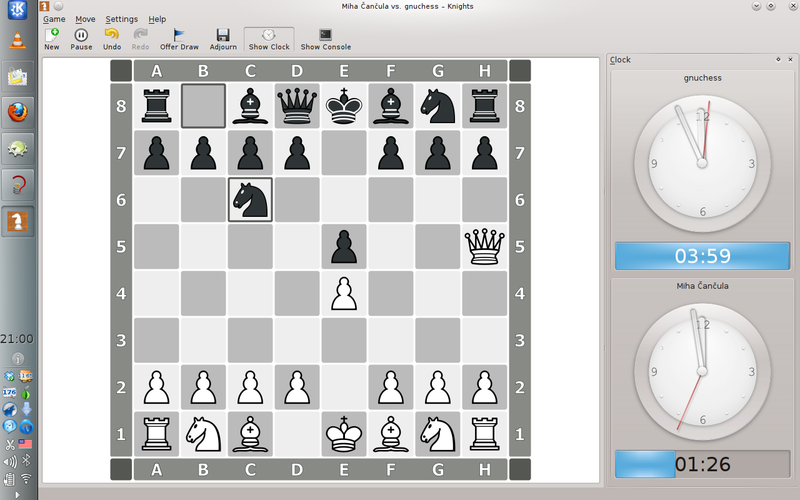
Task: Toggle the Show Clock button
Action: (269, 39)
